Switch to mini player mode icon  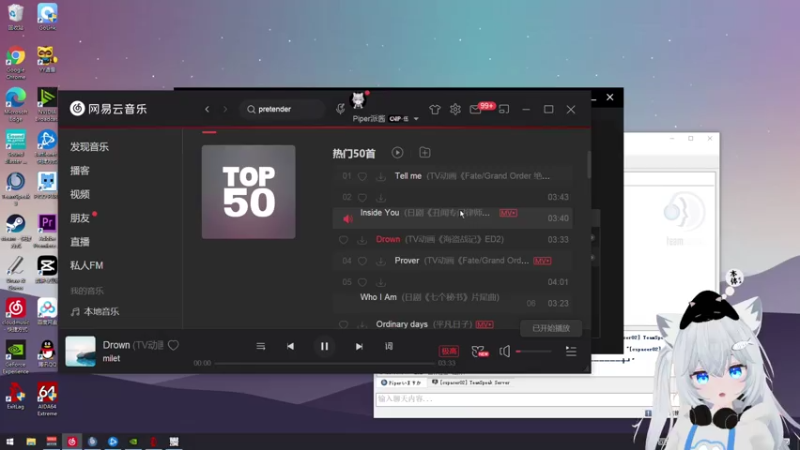504,109
